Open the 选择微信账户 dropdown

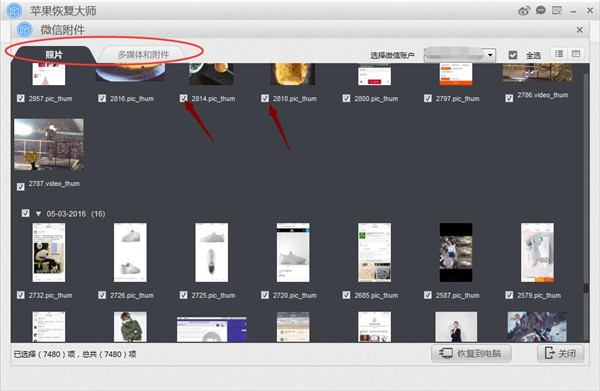point(460,55)
